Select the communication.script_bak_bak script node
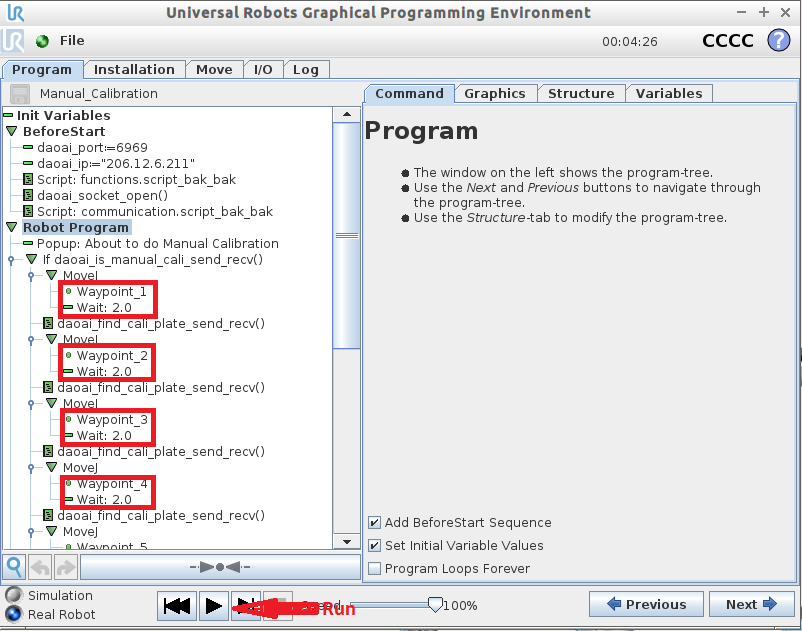 pos(148,212)
